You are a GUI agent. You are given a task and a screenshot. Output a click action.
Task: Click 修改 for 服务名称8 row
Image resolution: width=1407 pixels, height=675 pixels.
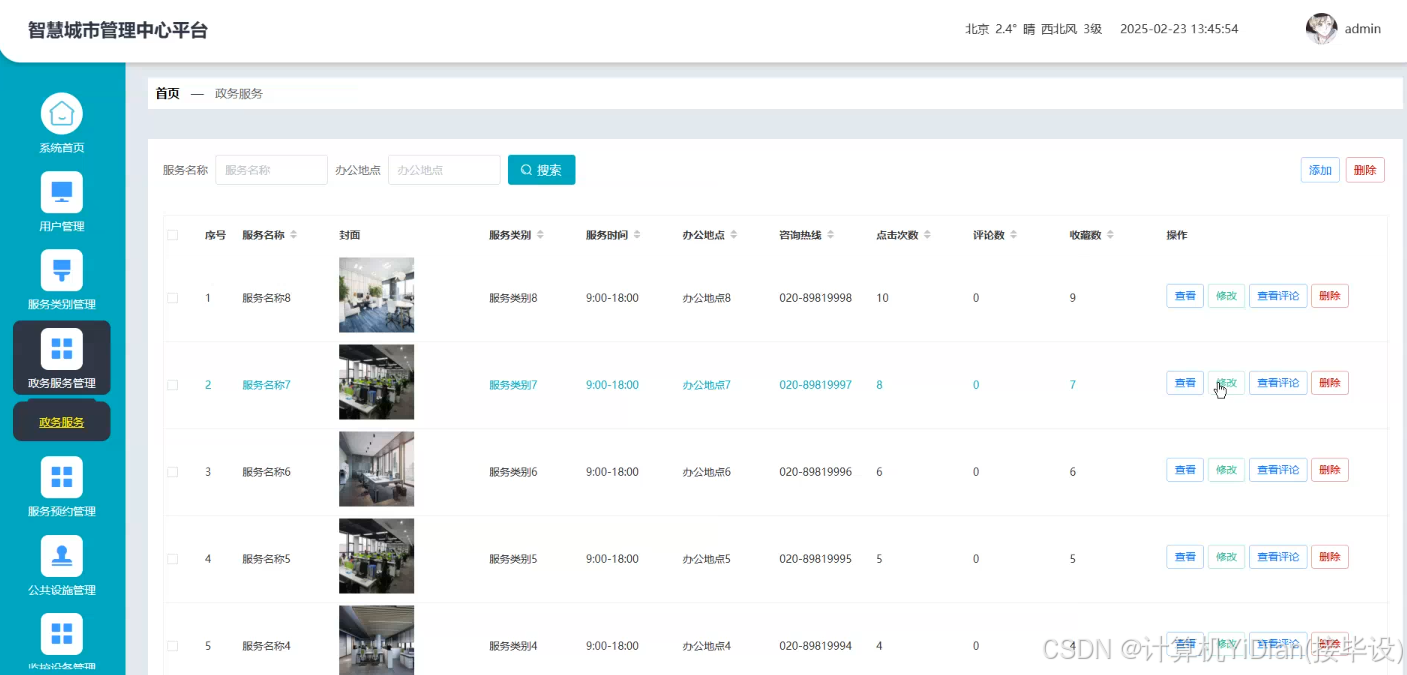[x=1226, y=296]
